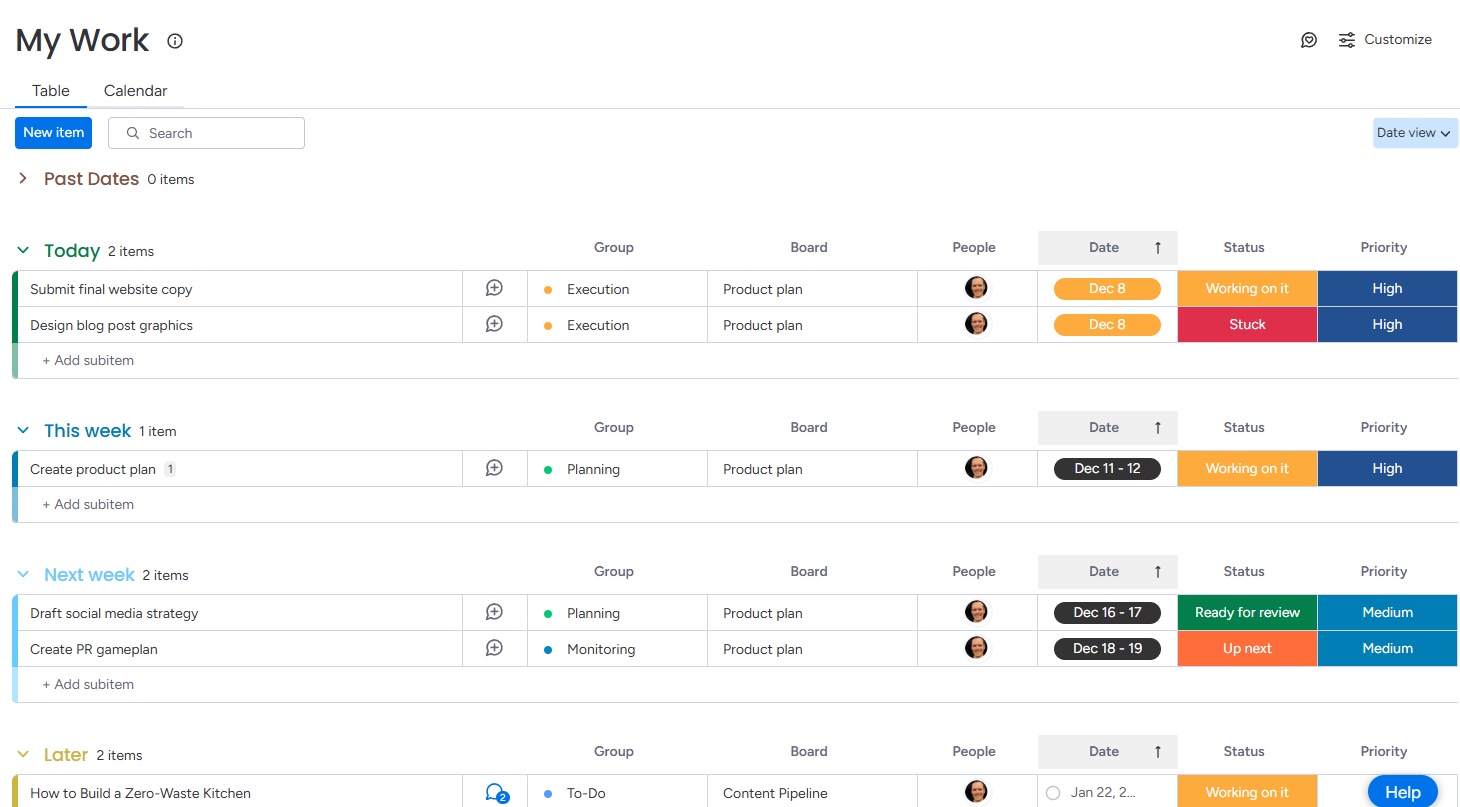Open the feedback chat icon in top right

click(x=1309, y=40)
